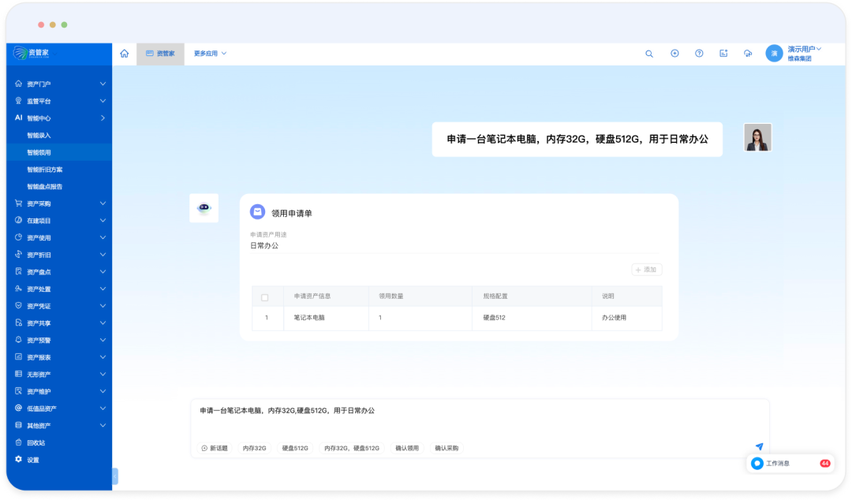This screenshot has width=852, height=500.
Task: Click the cloud download icon in header
Action: (x=748, y=53)
